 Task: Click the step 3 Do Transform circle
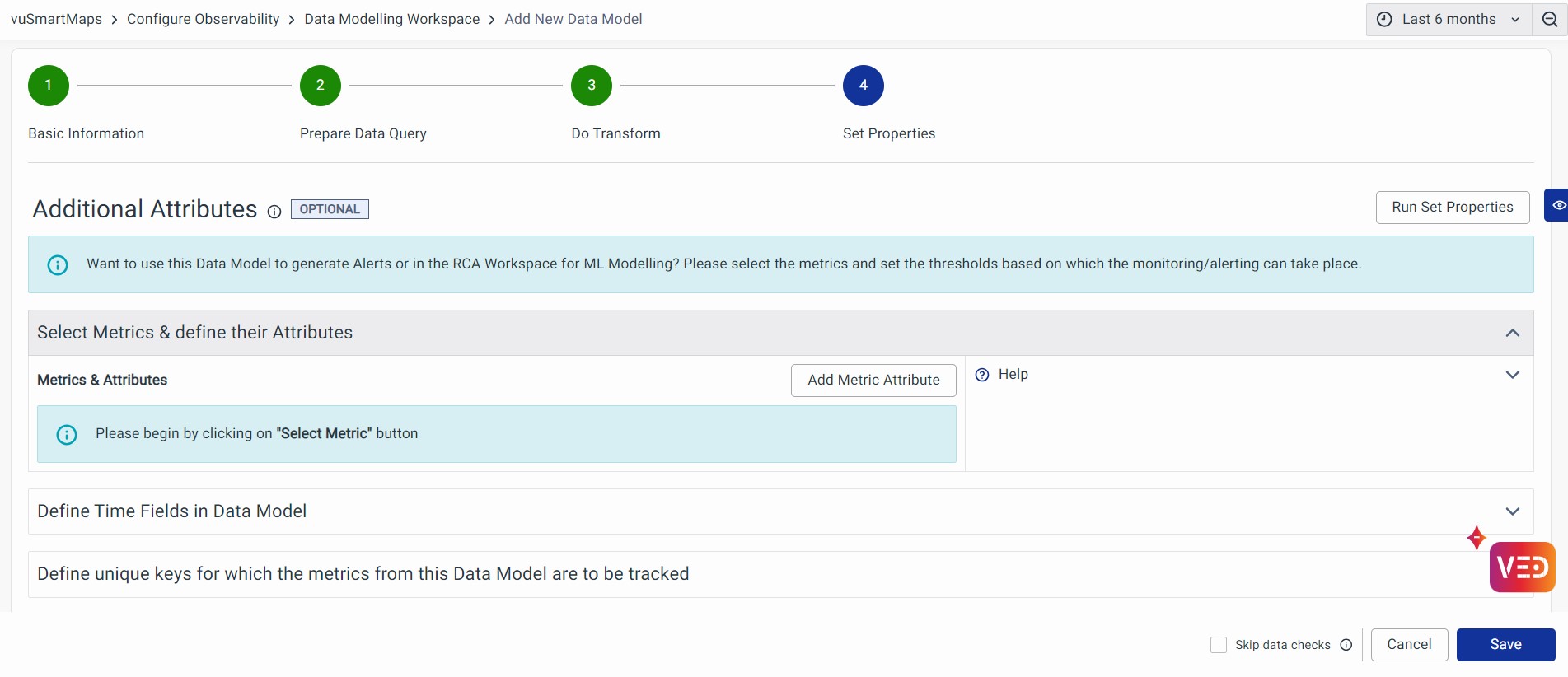pos(592,86)
